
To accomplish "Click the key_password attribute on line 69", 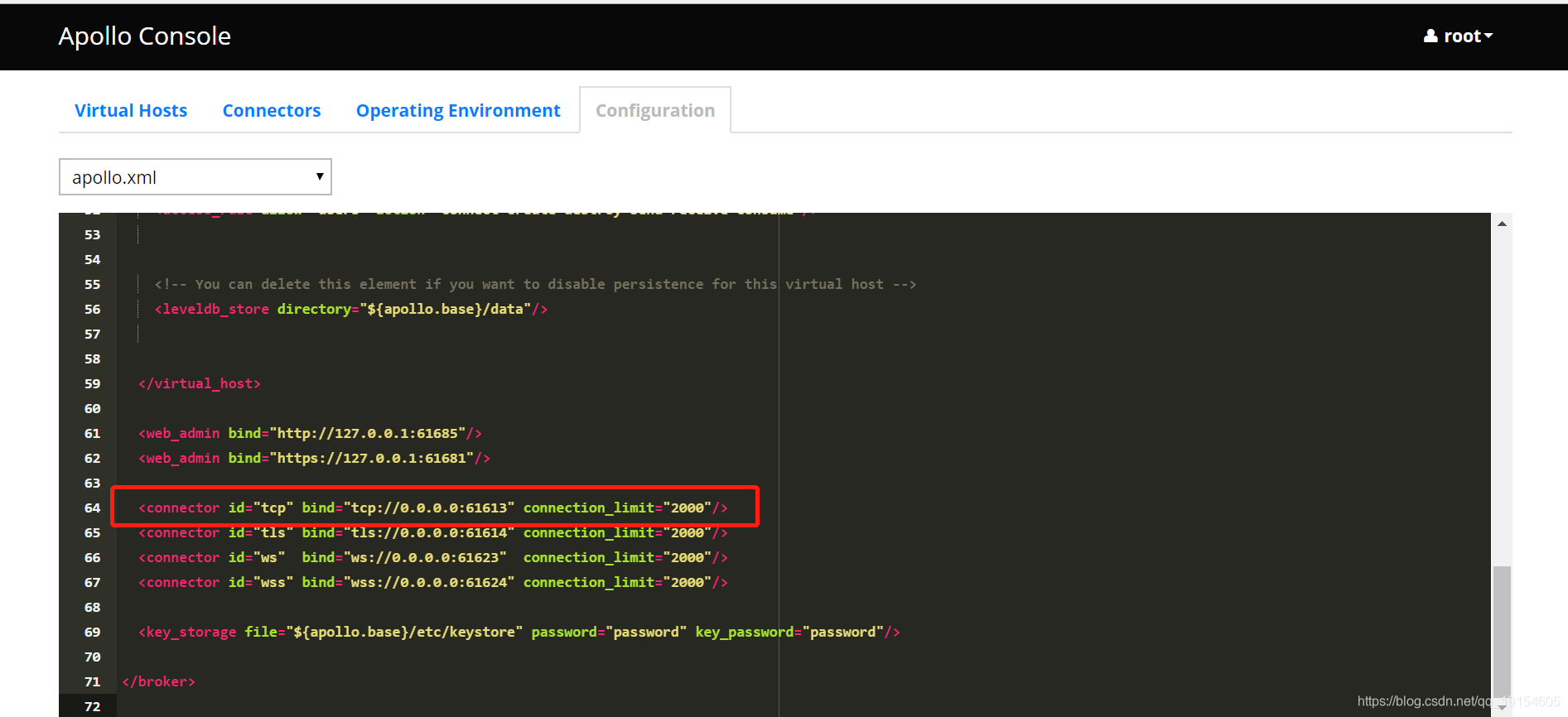I will point(745,632).
